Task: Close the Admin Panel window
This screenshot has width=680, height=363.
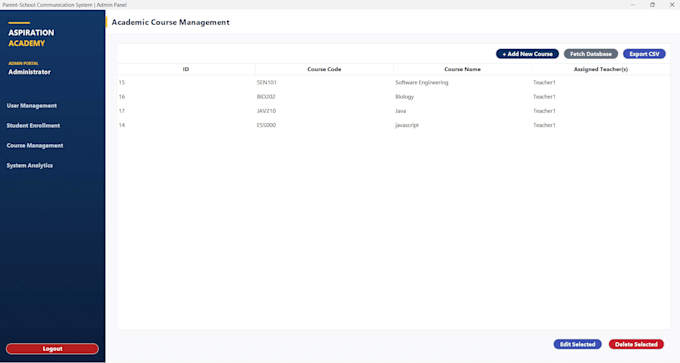Action: tap(672, 5)
